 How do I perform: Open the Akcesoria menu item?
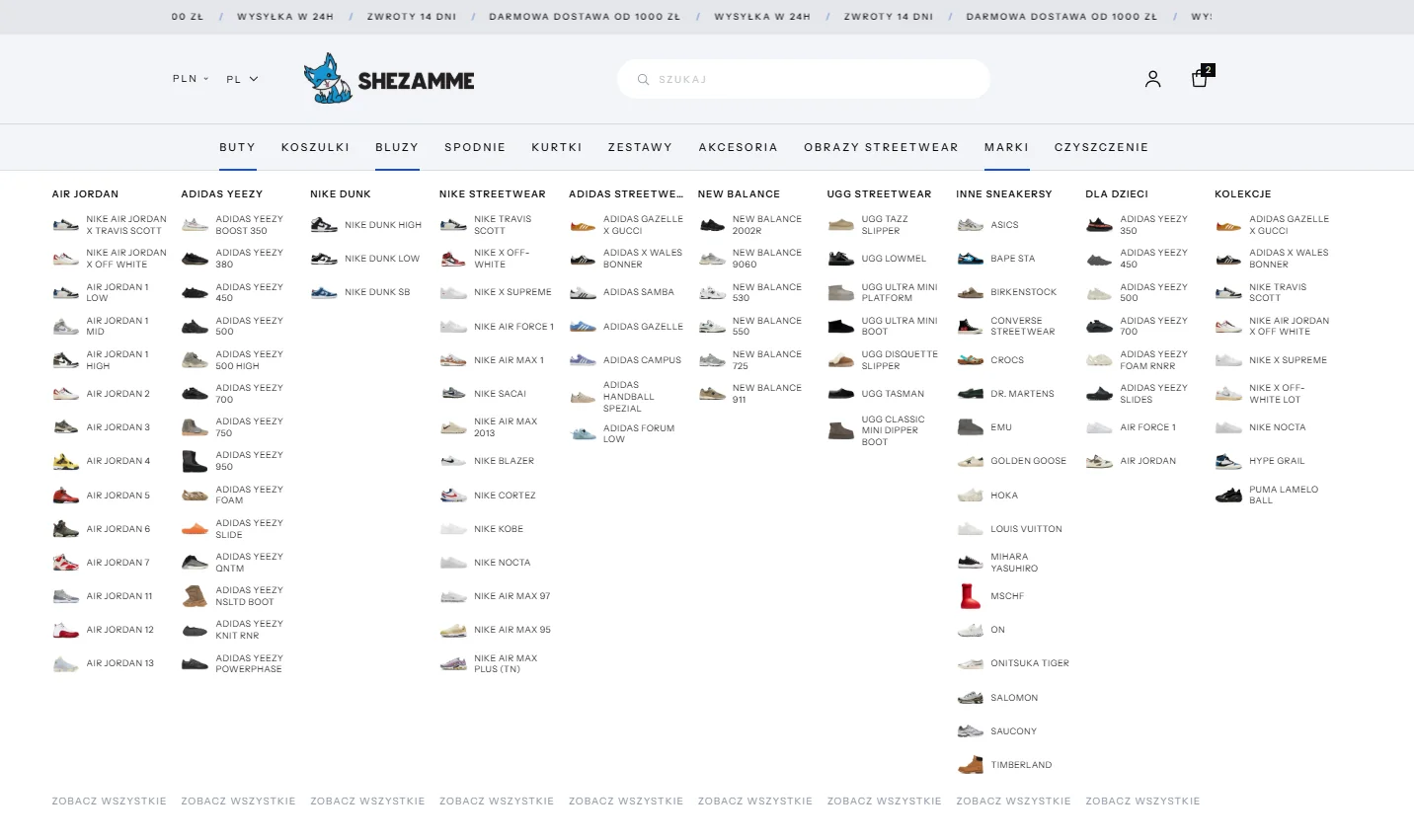tap(738, 147)
